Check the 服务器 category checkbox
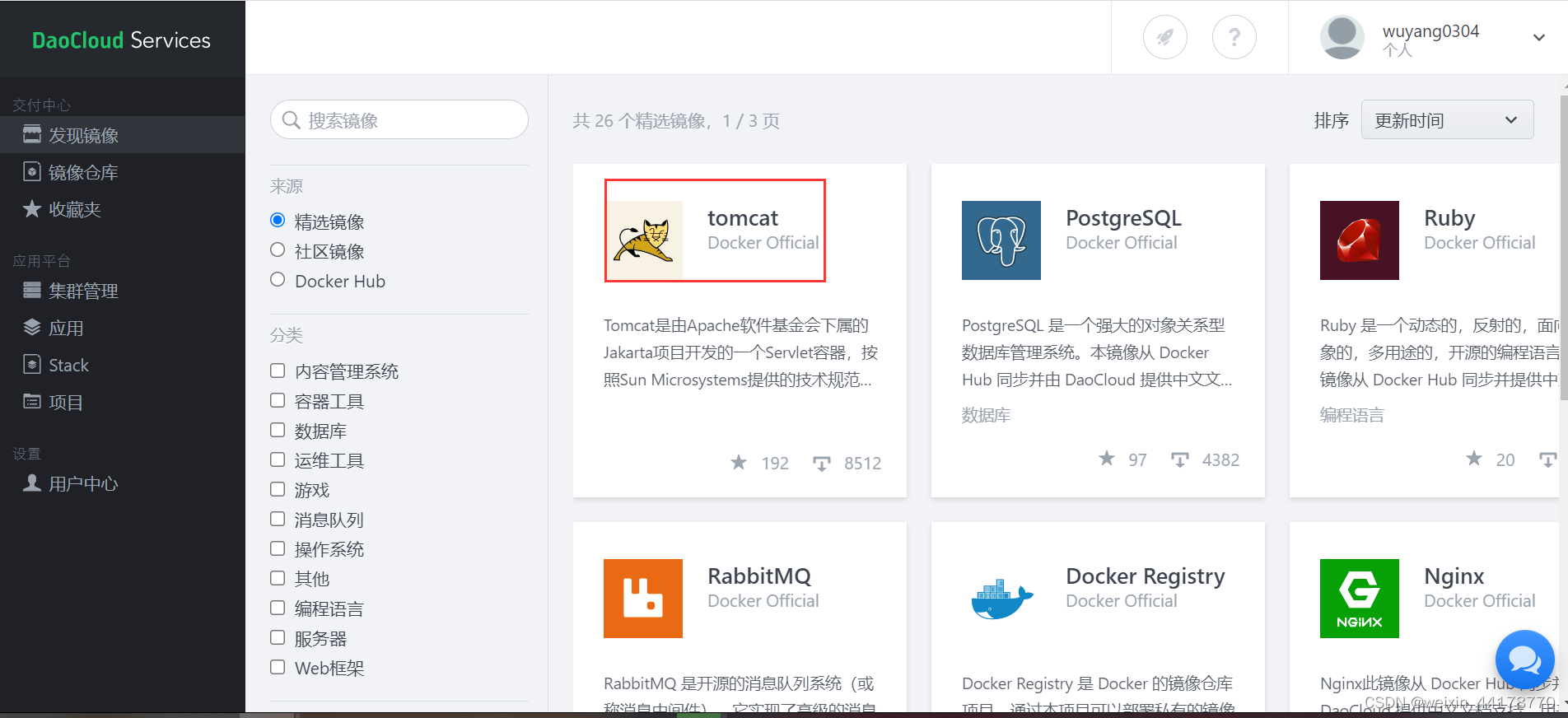Viewport: 1568px width, 718px height. coord(278,637)
